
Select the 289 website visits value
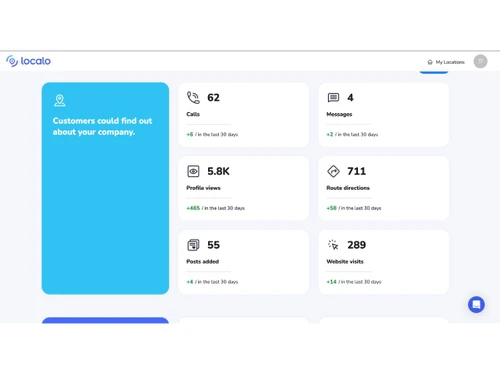tap(356, 245)
